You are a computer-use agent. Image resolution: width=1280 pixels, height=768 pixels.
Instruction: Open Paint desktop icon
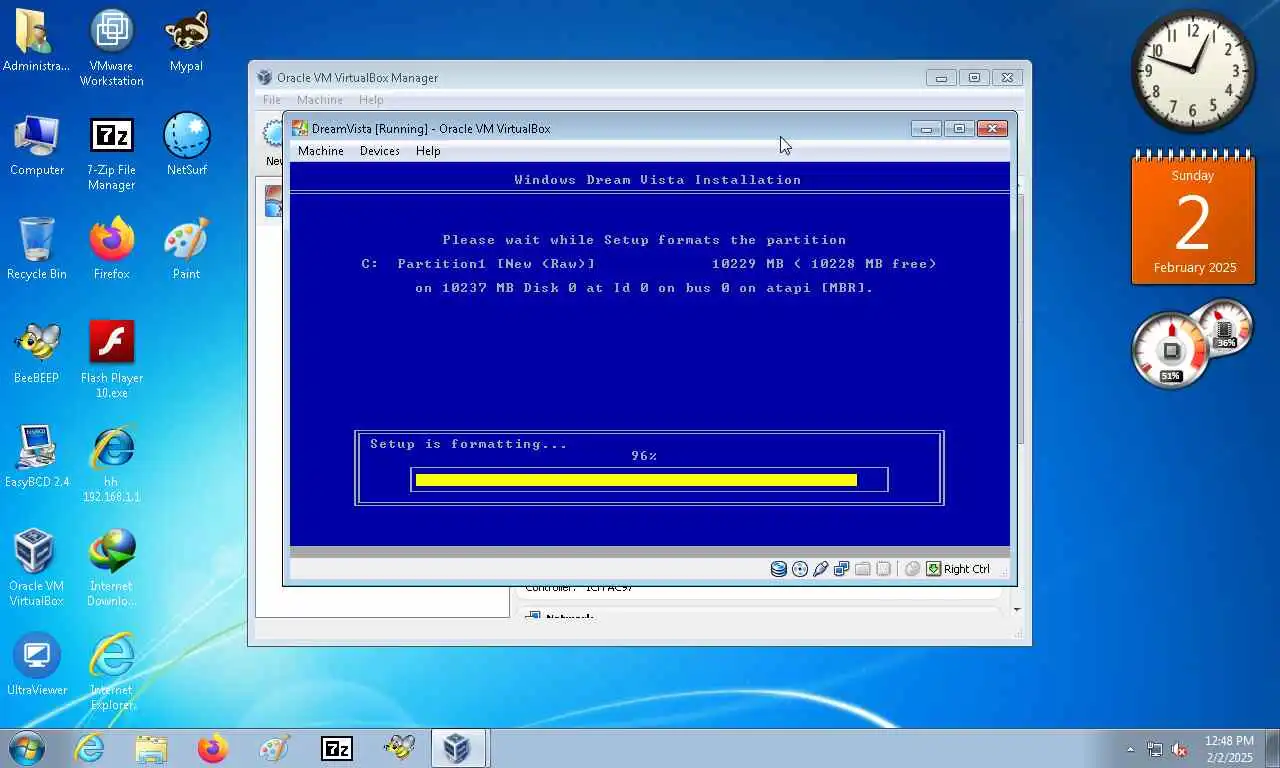[186, 249]
